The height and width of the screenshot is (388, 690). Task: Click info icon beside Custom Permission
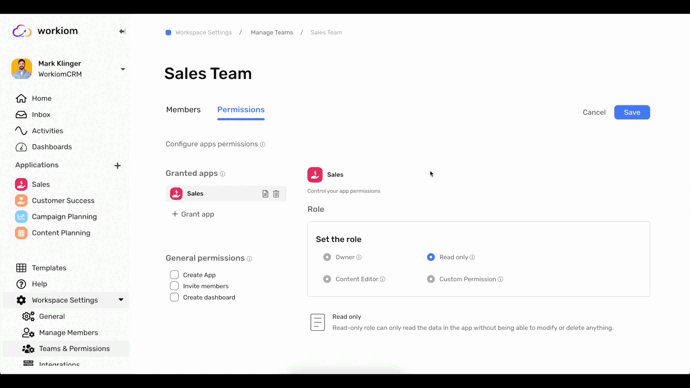(x=500, y=279)
